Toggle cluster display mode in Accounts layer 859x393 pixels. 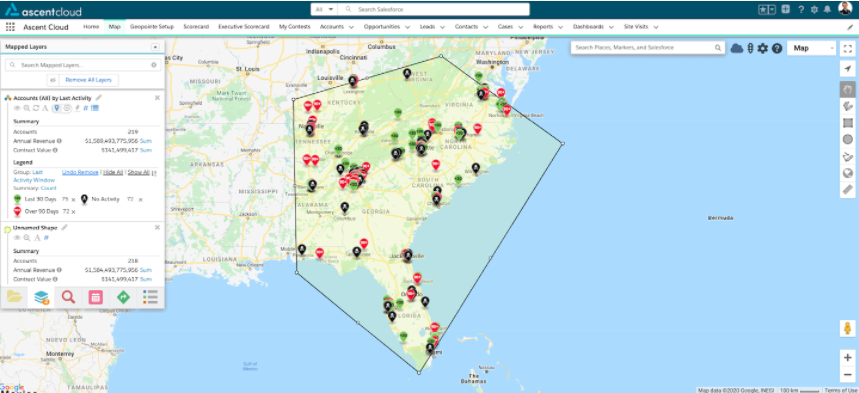(67, 108)
